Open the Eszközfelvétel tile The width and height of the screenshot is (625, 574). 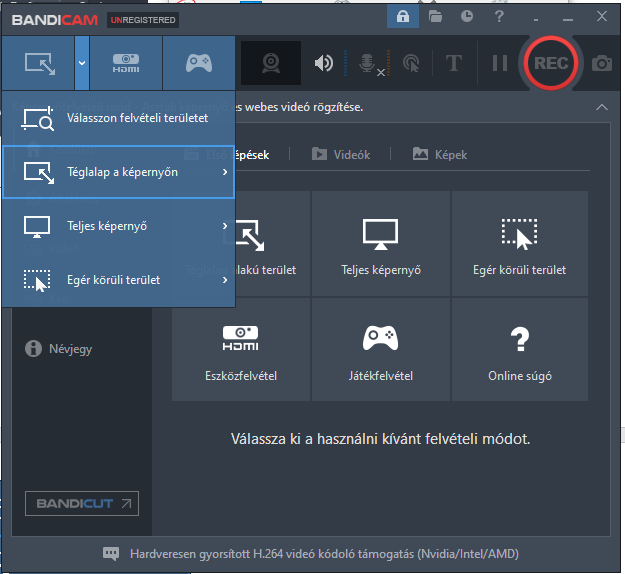pos(241,350)
